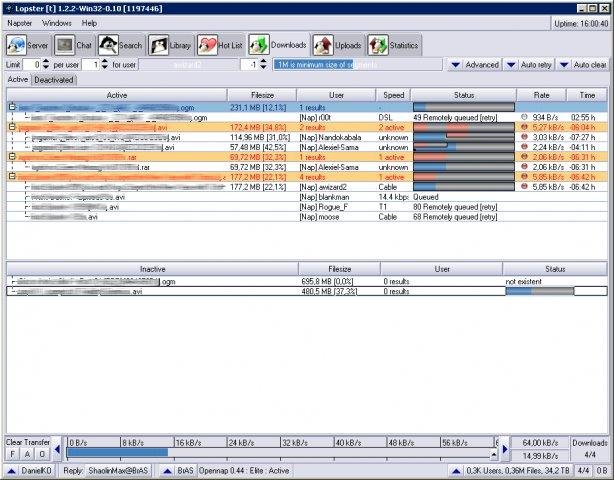The width and height of the screenshot is (614, 480).
Task: Click the Openap 0.44 : Elite : Active status text
Action: [244, 471]
